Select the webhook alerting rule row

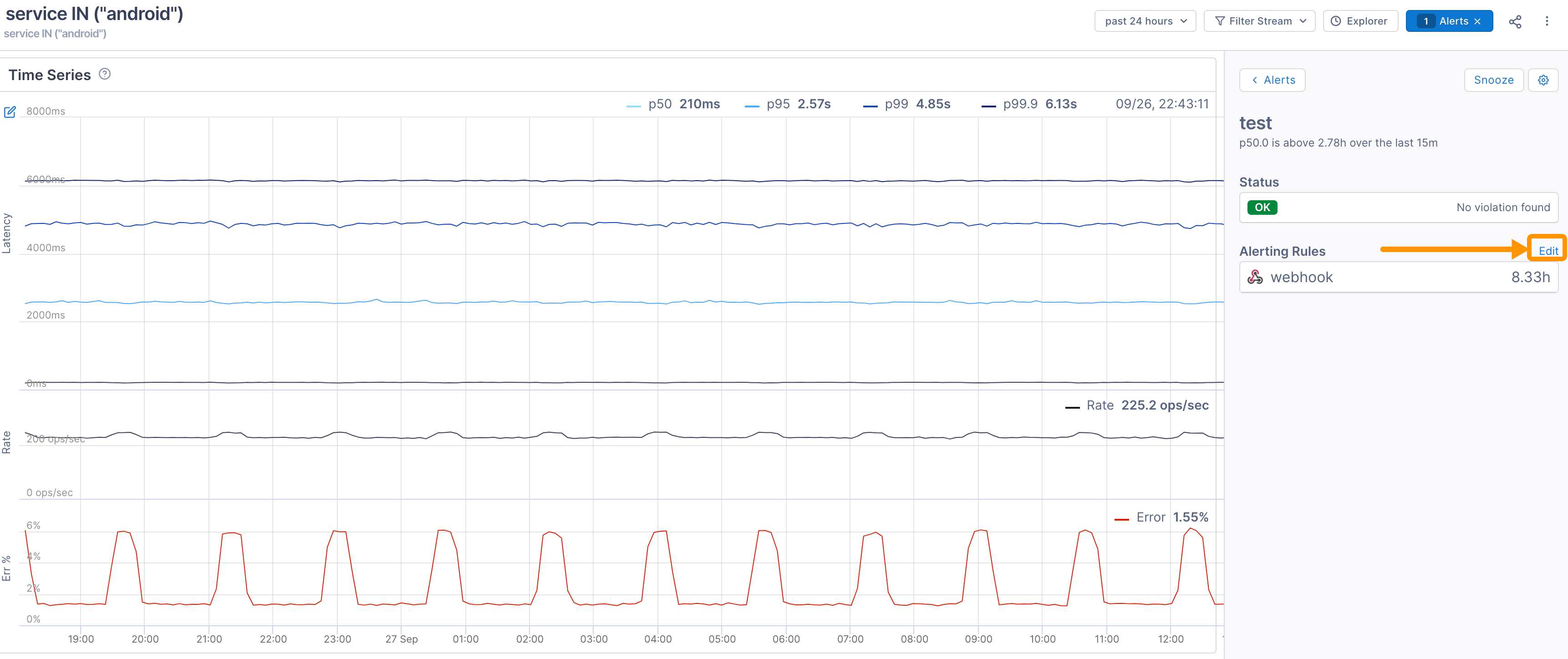[1398, 278]
